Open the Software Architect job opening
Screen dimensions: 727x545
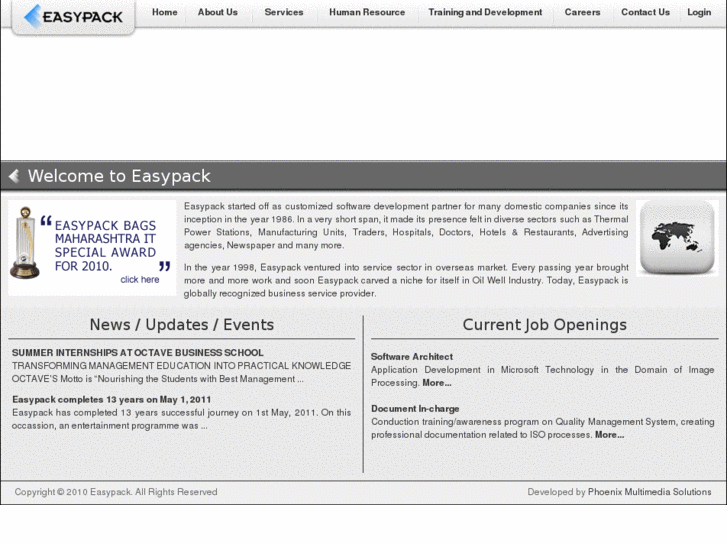coord(412,357)
